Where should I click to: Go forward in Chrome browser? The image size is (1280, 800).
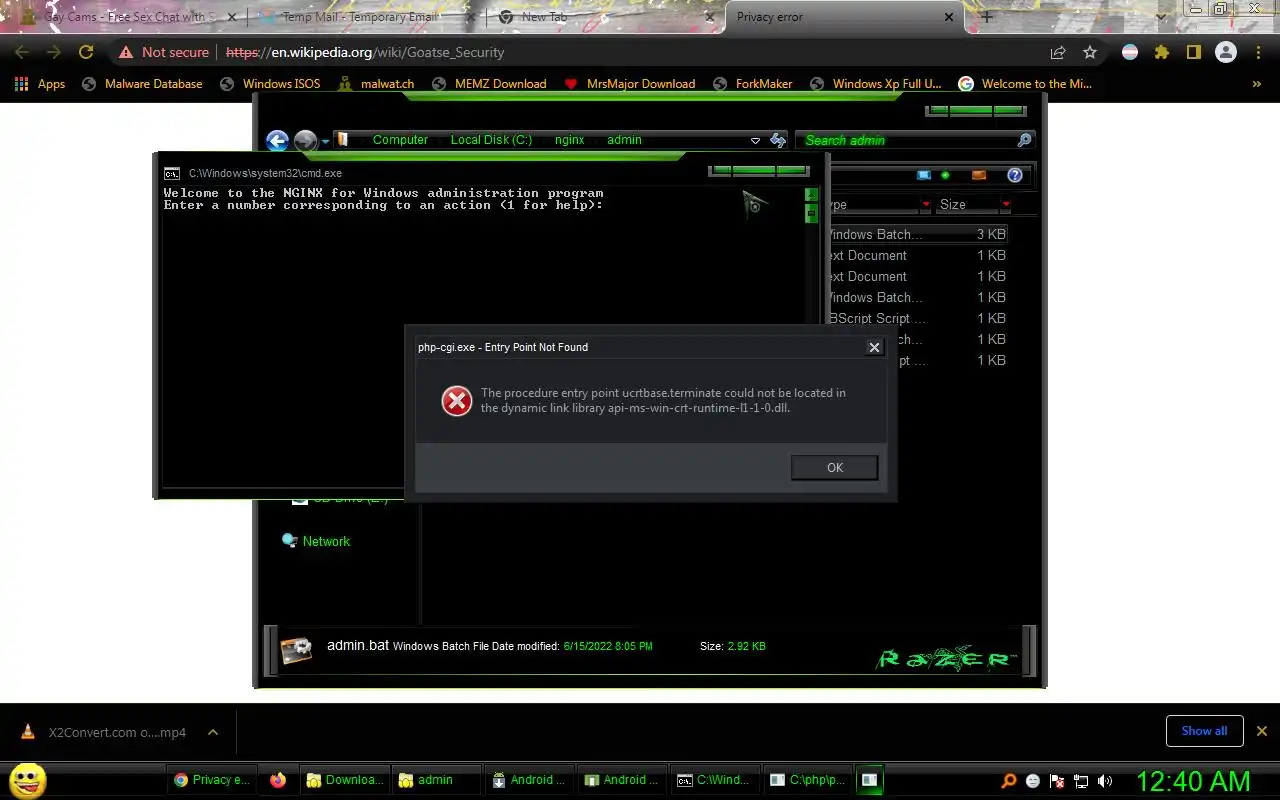[x=54, y=52]
